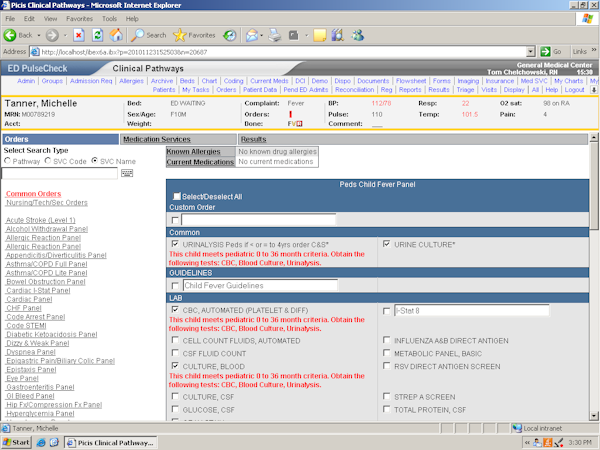Open the File menu
This screenshot has width=600, height=450.
click(x=10, y=18)
